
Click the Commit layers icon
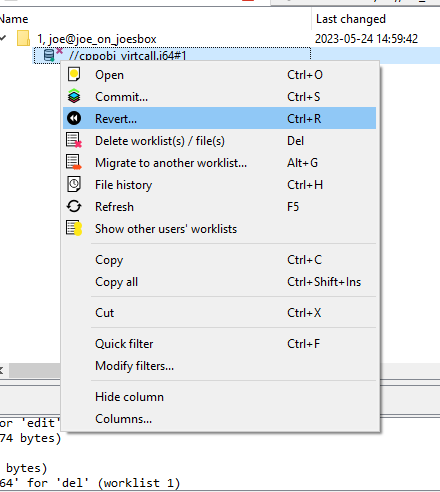74,96
